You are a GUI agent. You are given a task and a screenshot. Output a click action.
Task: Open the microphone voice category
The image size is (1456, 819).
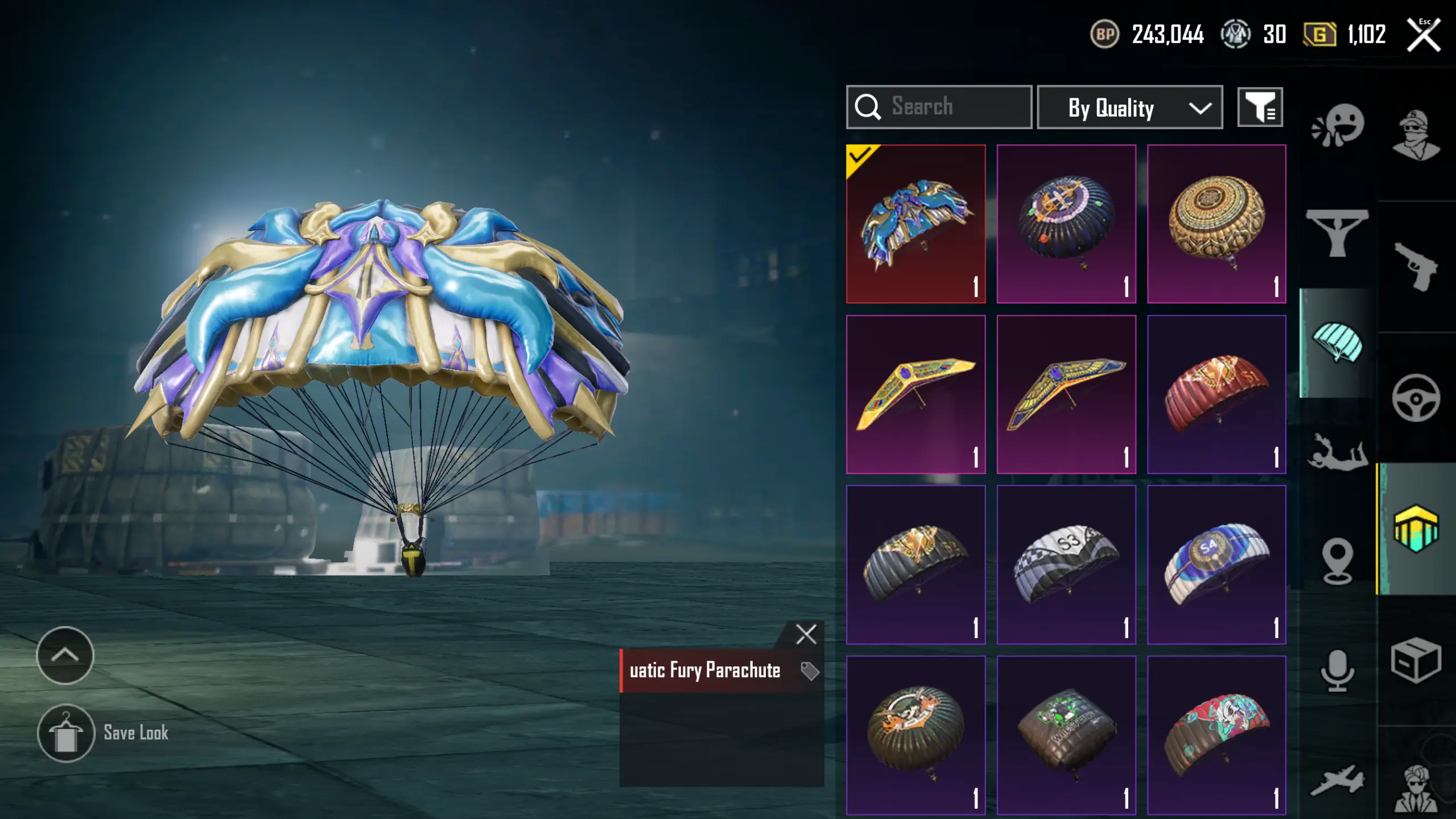point(1338,670)
